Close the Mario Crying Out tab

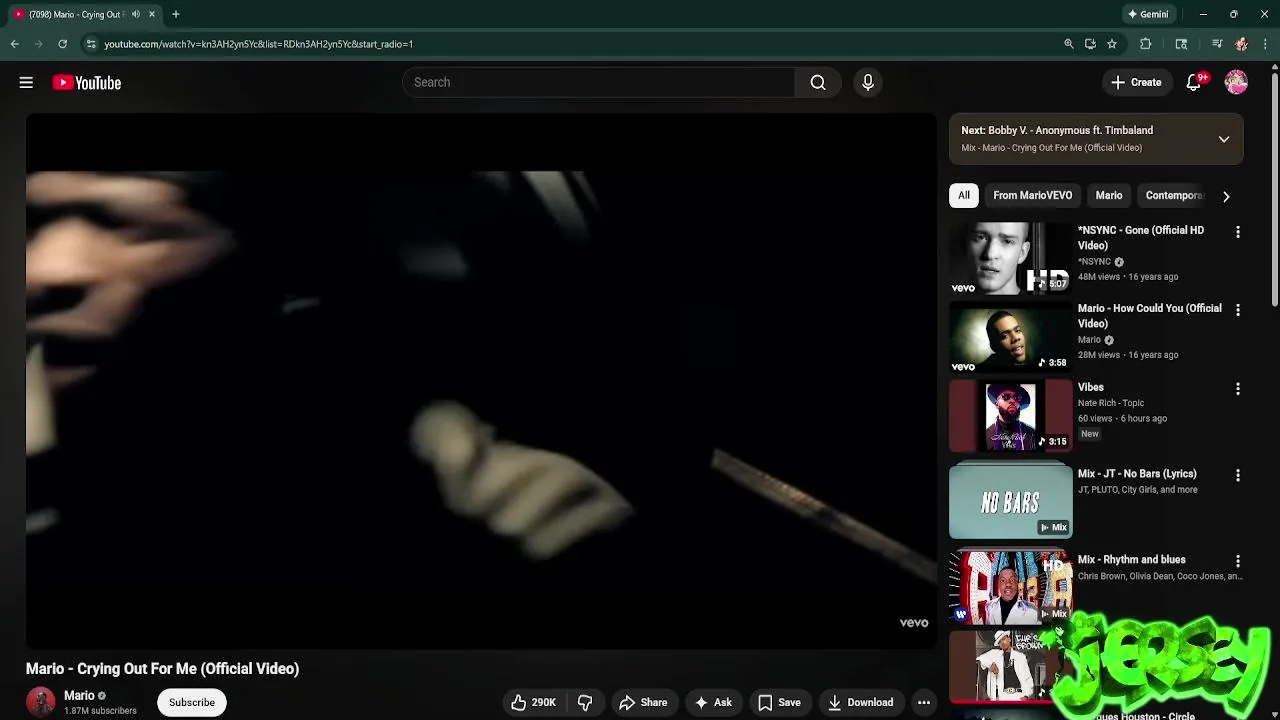[152, 14]
